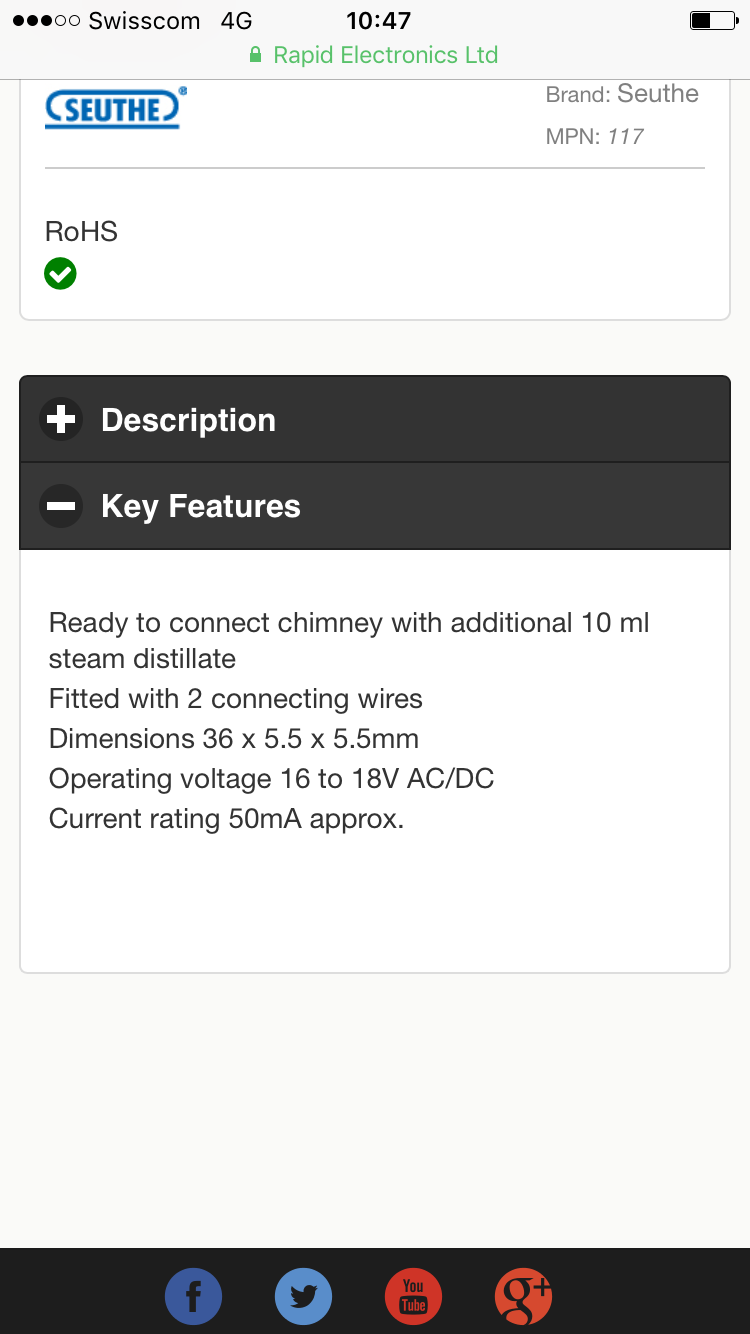Tap the RoHS label text
The width and height of the screenshot is (750, 1334).
coord(81,232)
